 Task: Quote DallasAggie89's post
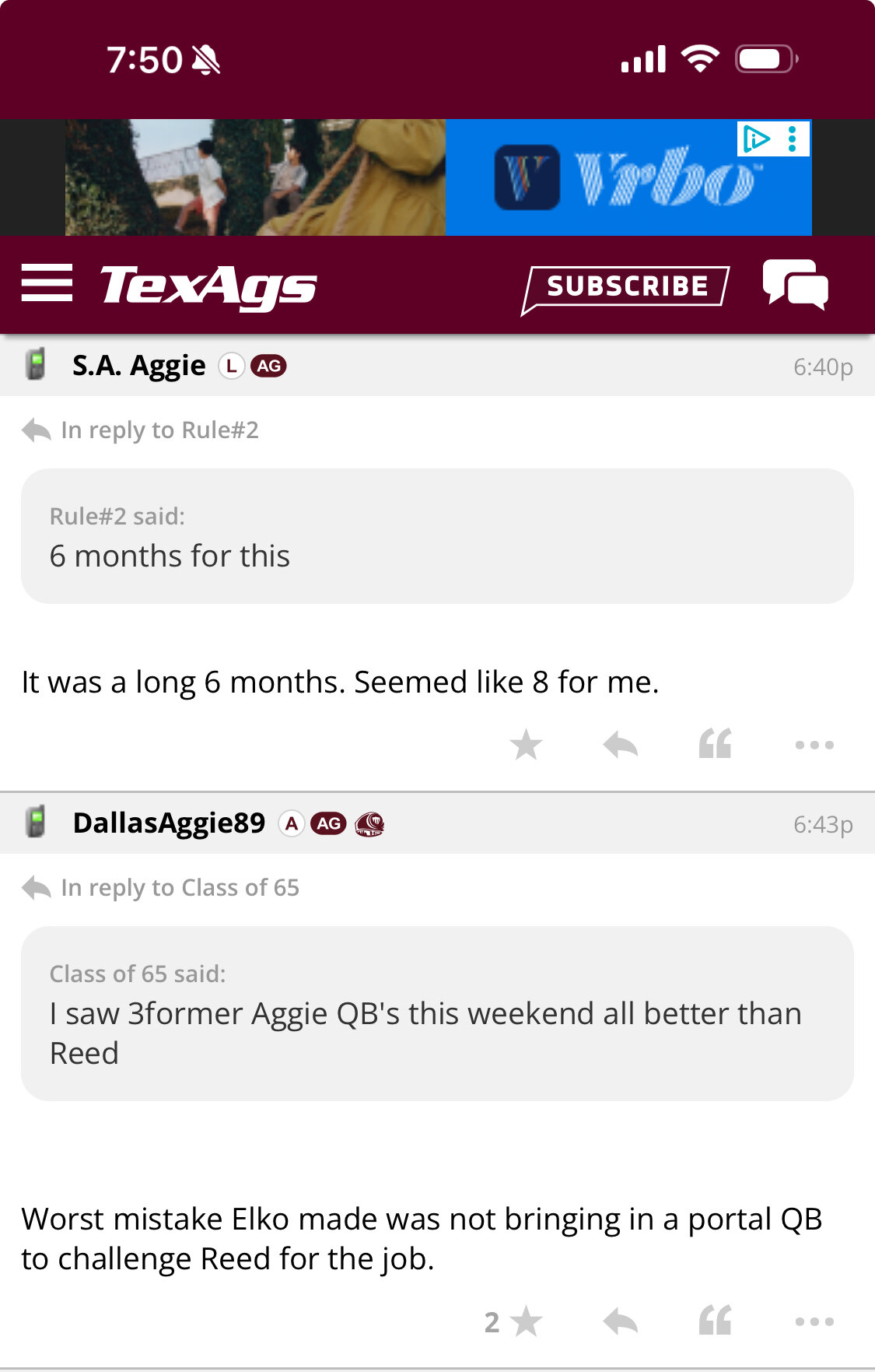click(715, 1321)
